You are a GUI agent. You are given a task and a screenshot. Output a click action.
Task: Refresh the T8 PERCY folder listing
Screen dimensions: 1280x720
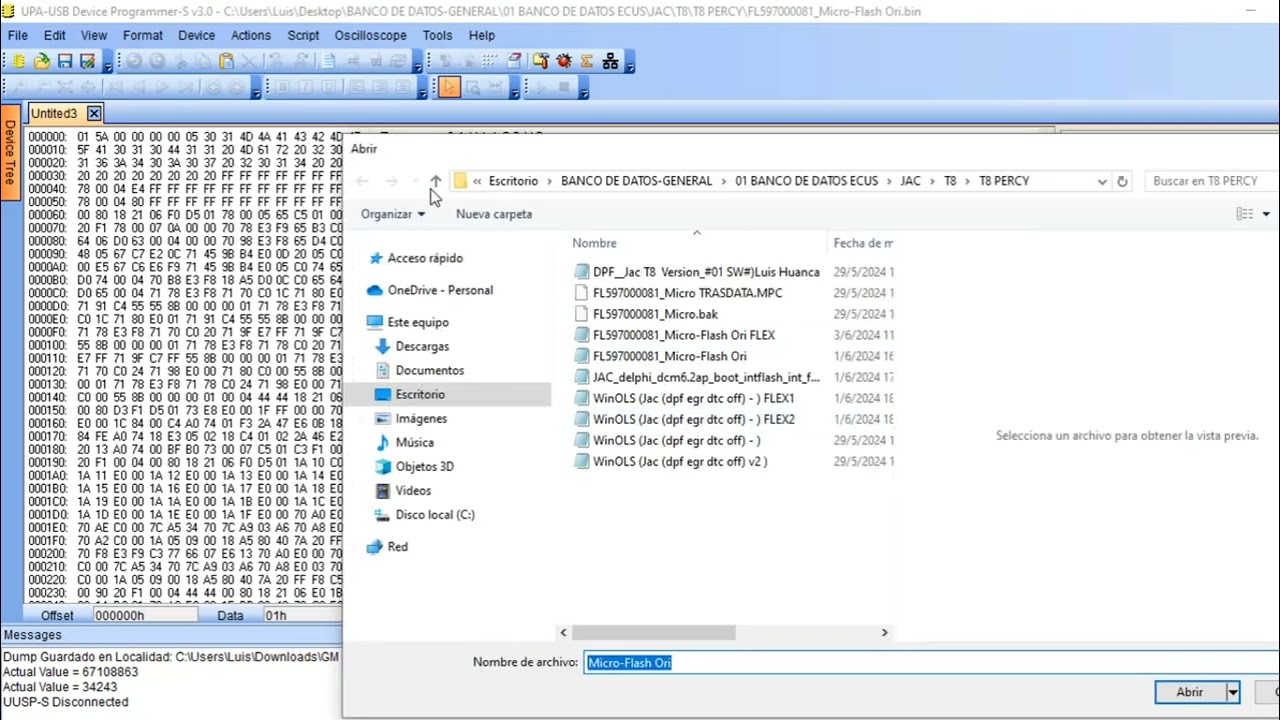click(x=1122, y=181)
